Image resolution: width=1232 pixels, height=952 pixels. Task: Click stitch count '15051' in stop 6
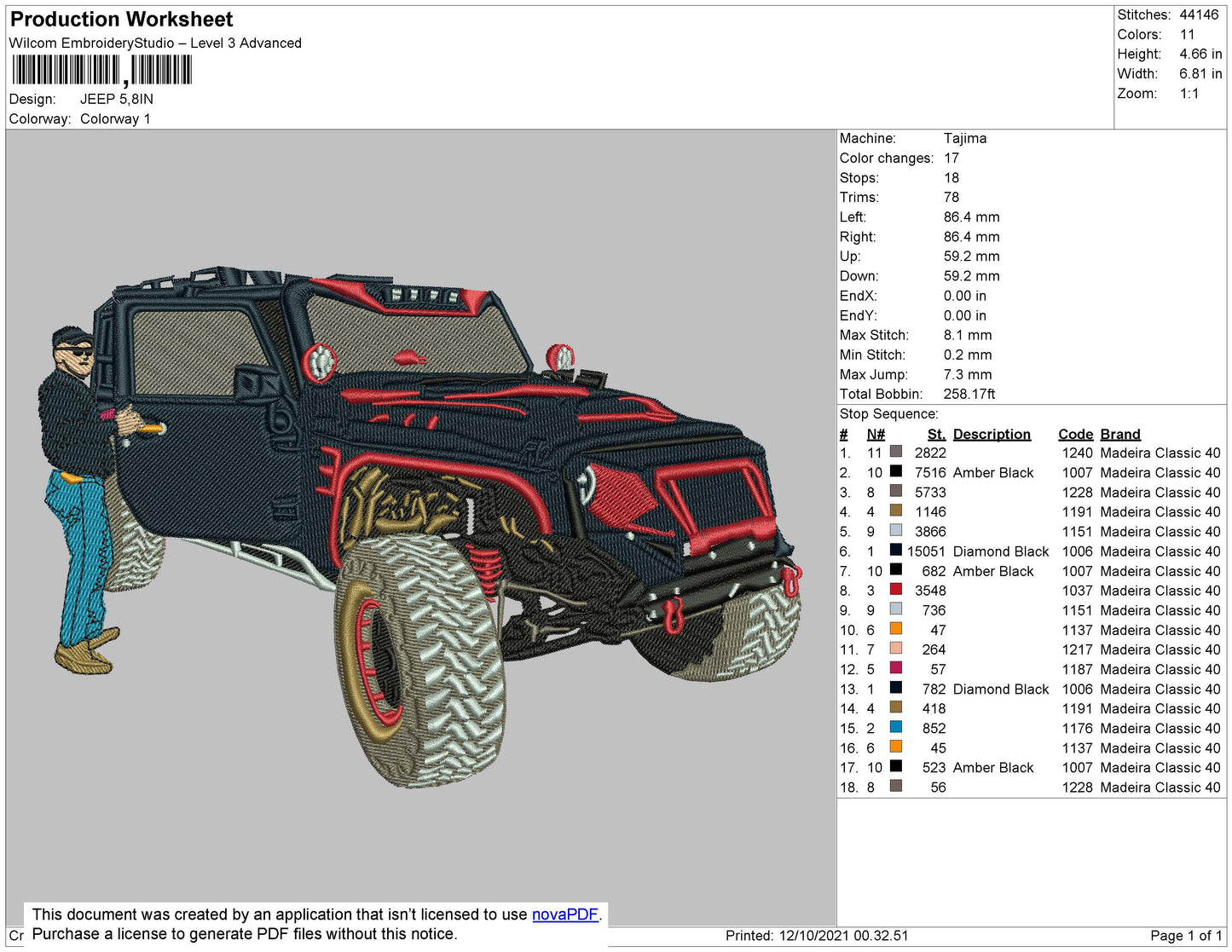[x=926, y=551]
